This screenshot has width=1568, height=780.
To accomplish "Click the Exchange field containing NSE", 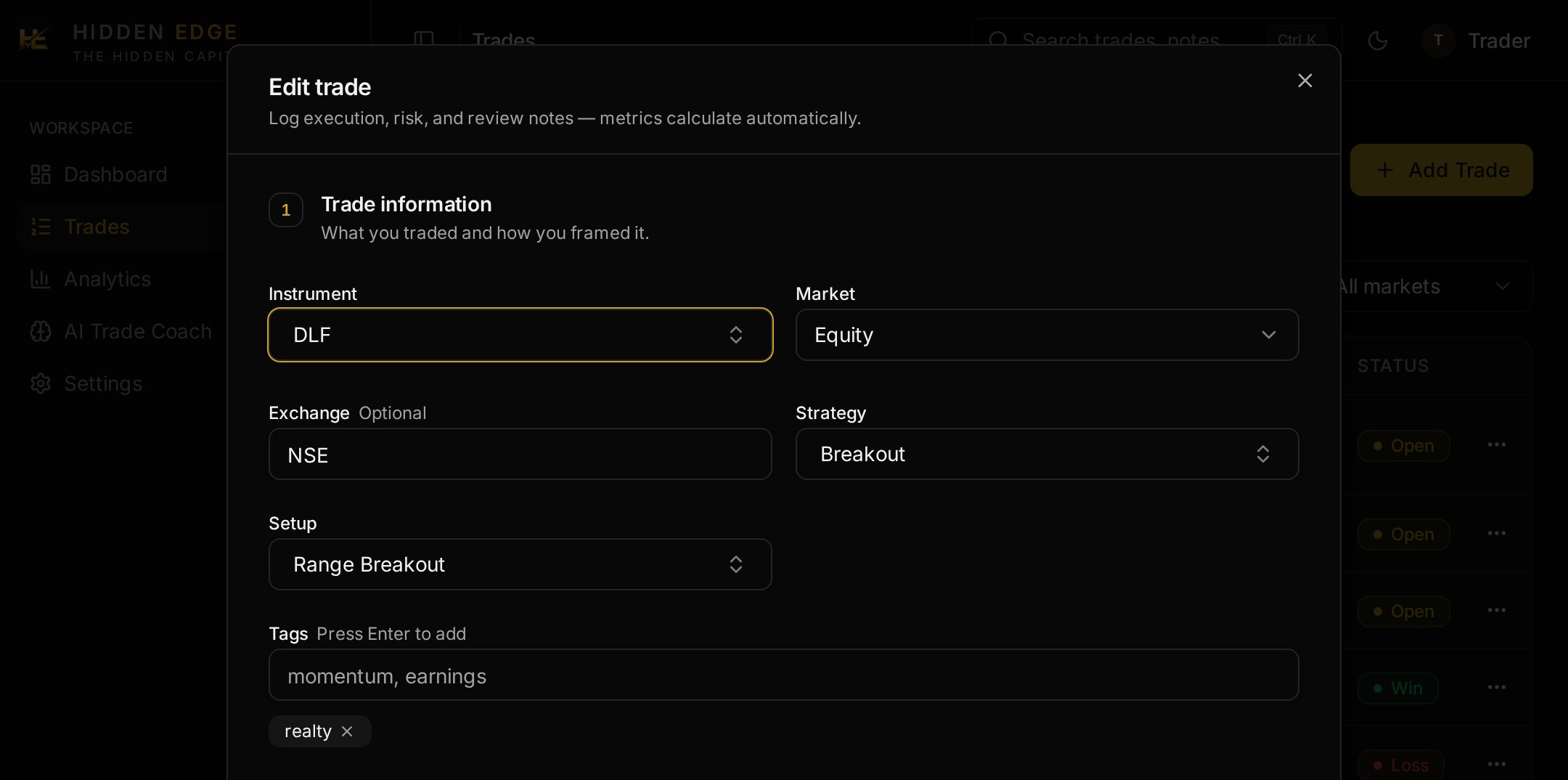I will pyautogui.click(x=520, y=454).
